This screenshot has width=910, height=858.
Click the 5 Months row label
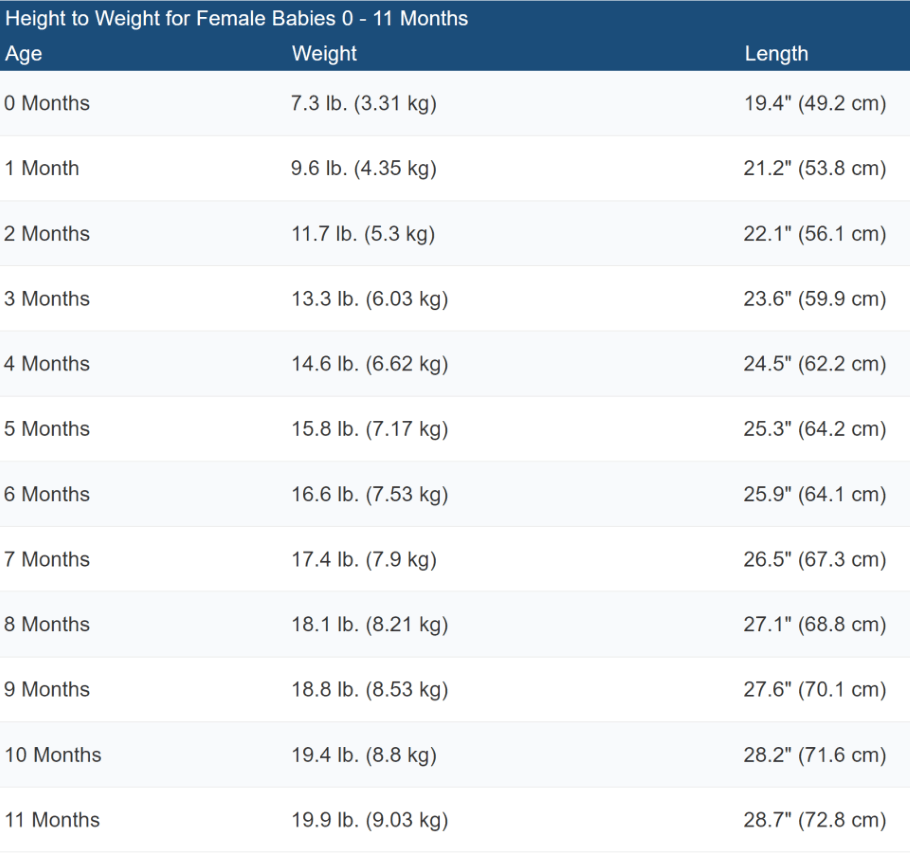[x=47, y=428]
